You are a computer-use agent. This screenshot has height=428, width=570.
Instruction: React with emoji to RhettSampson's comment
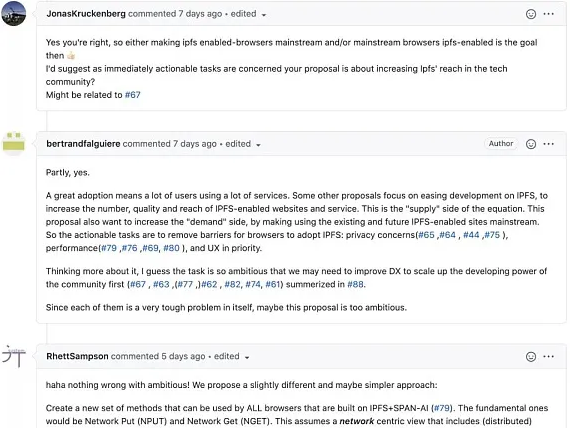tap(531, 357)
